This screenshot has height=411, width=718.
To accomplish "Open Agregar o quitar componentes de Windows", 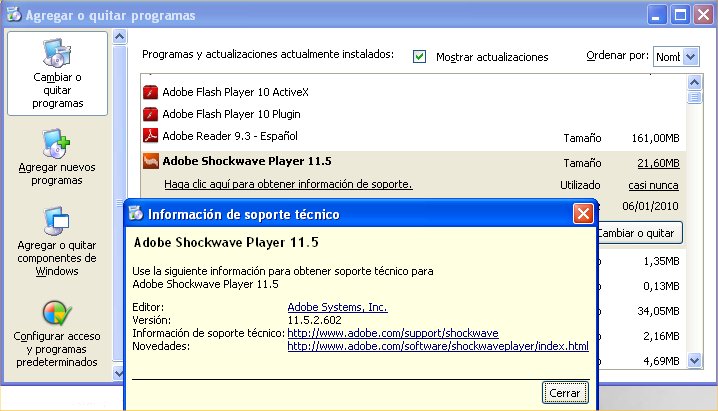I will coord(57,221).
